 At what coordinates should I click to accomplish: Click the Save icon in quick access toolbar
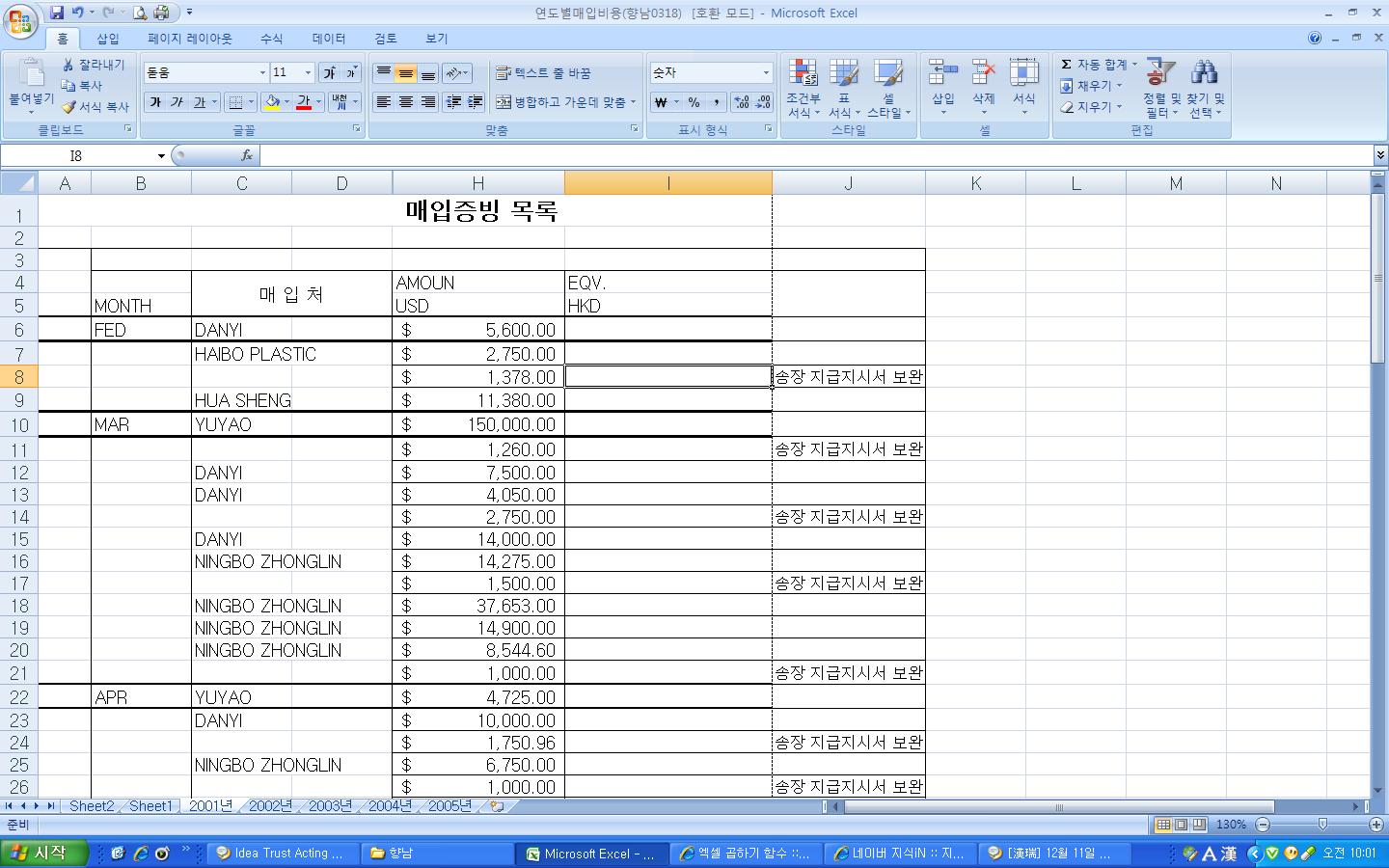57,13
